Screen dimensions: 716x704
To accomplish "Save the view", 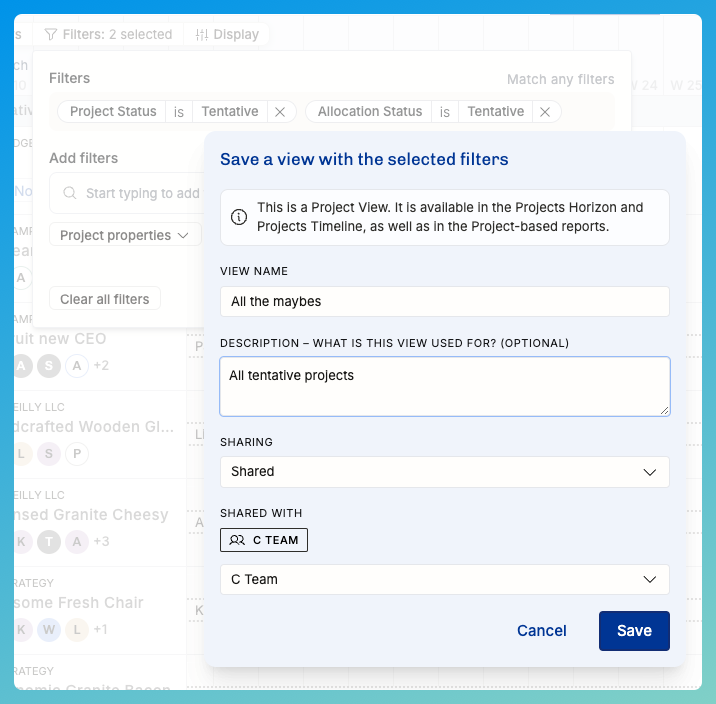I will (634, 631).
